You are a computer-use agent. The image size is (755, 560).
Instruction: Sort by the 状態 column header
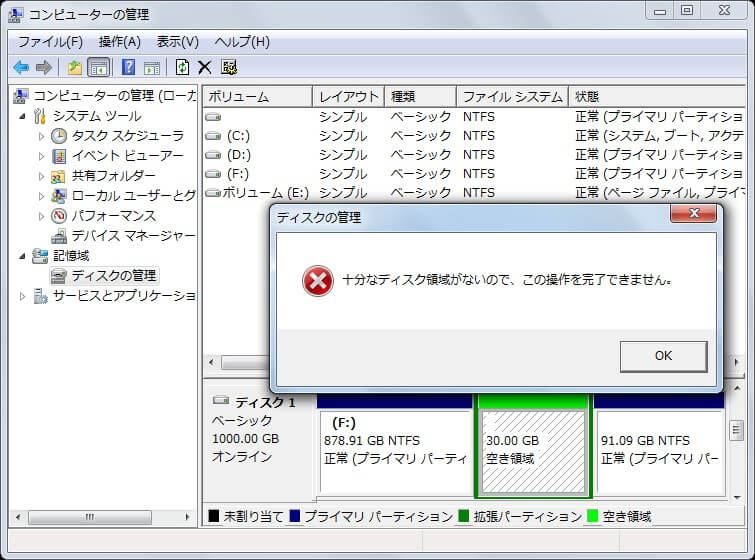coord(657,97)
